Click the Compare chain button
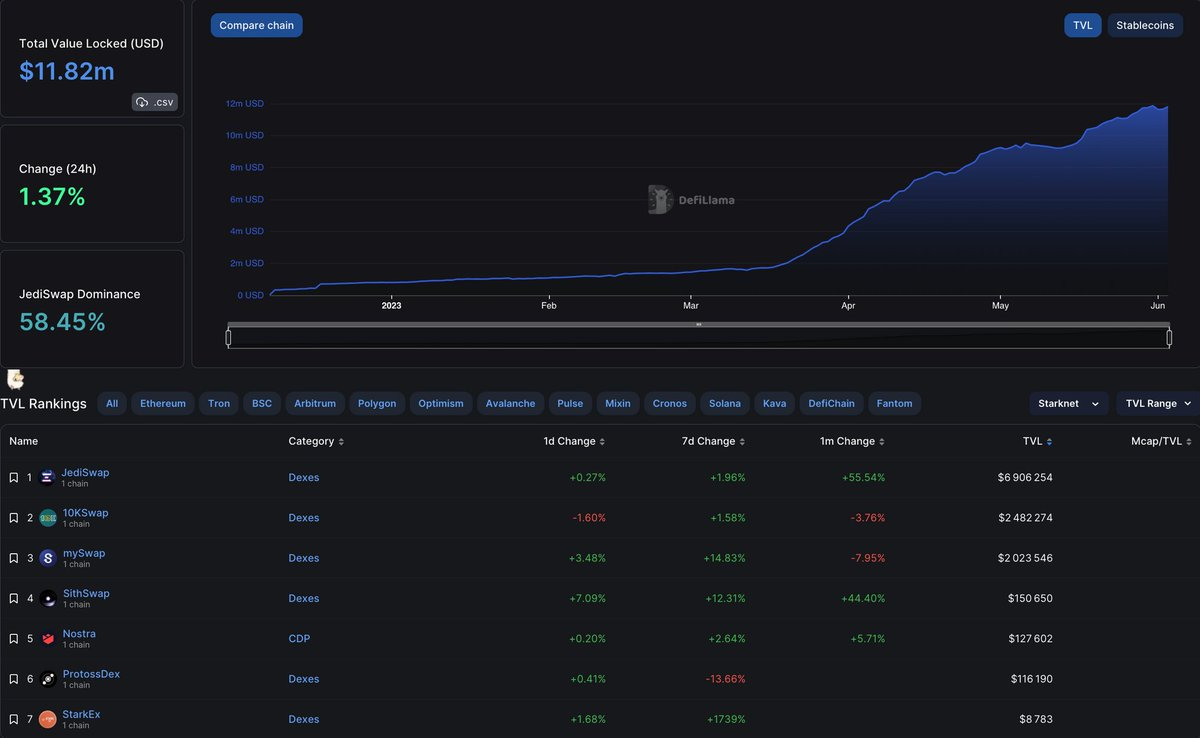The height and width of the screenshot is (738, 1200). tap(256, 24)
